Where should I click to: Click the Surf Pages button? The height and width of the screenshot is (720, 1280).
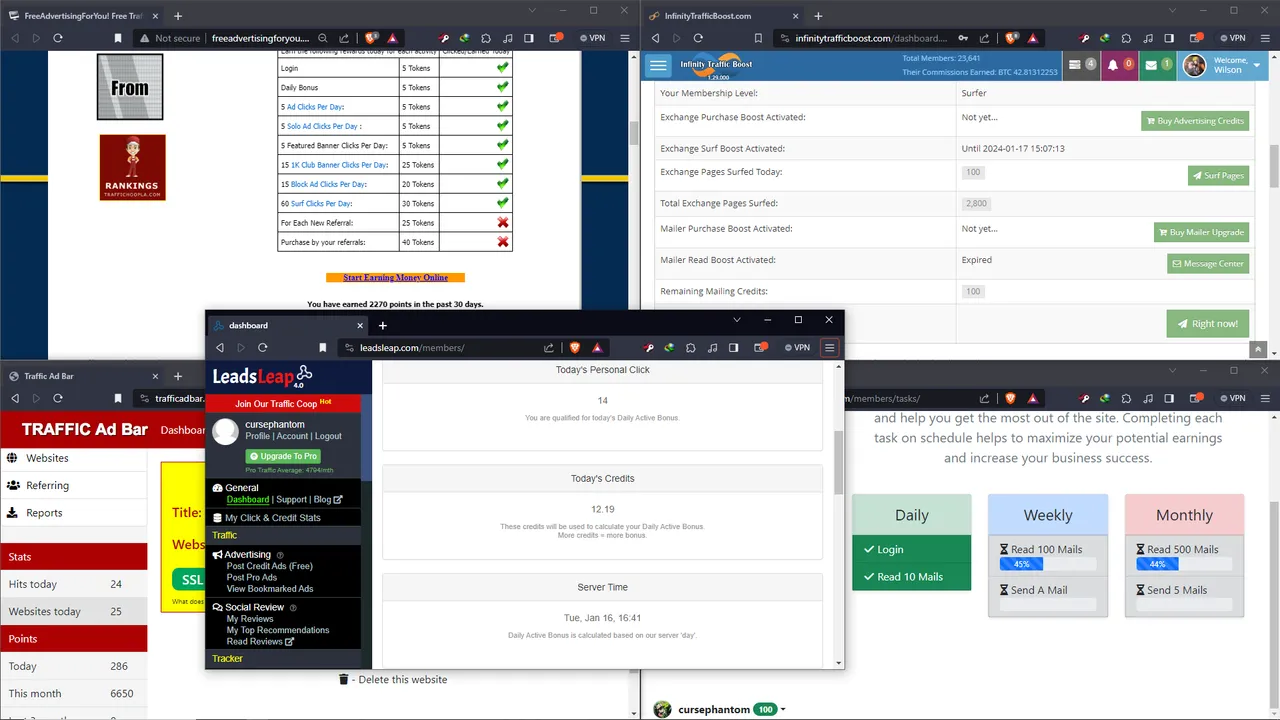[1218, 175]
